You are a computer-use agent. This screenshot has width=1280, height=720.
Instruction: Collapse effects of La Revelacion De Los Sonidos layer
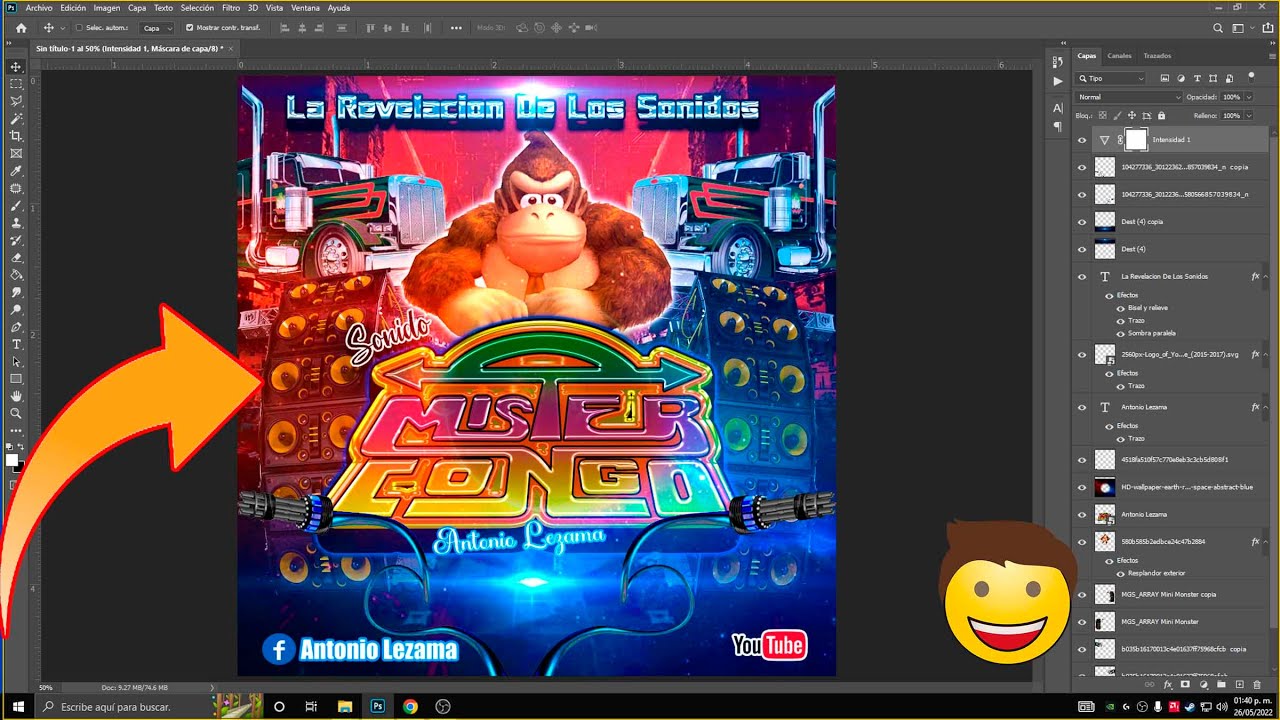1265,276
